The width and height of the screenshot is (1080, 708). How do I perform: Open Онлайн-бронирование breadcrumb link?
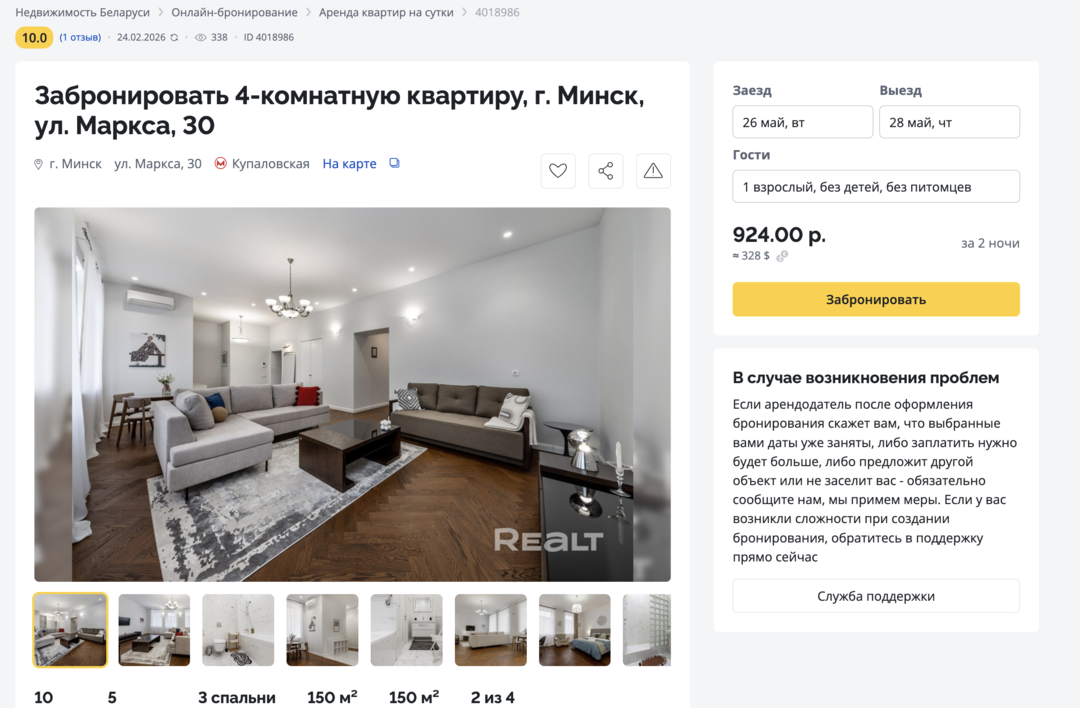point(234,12)
